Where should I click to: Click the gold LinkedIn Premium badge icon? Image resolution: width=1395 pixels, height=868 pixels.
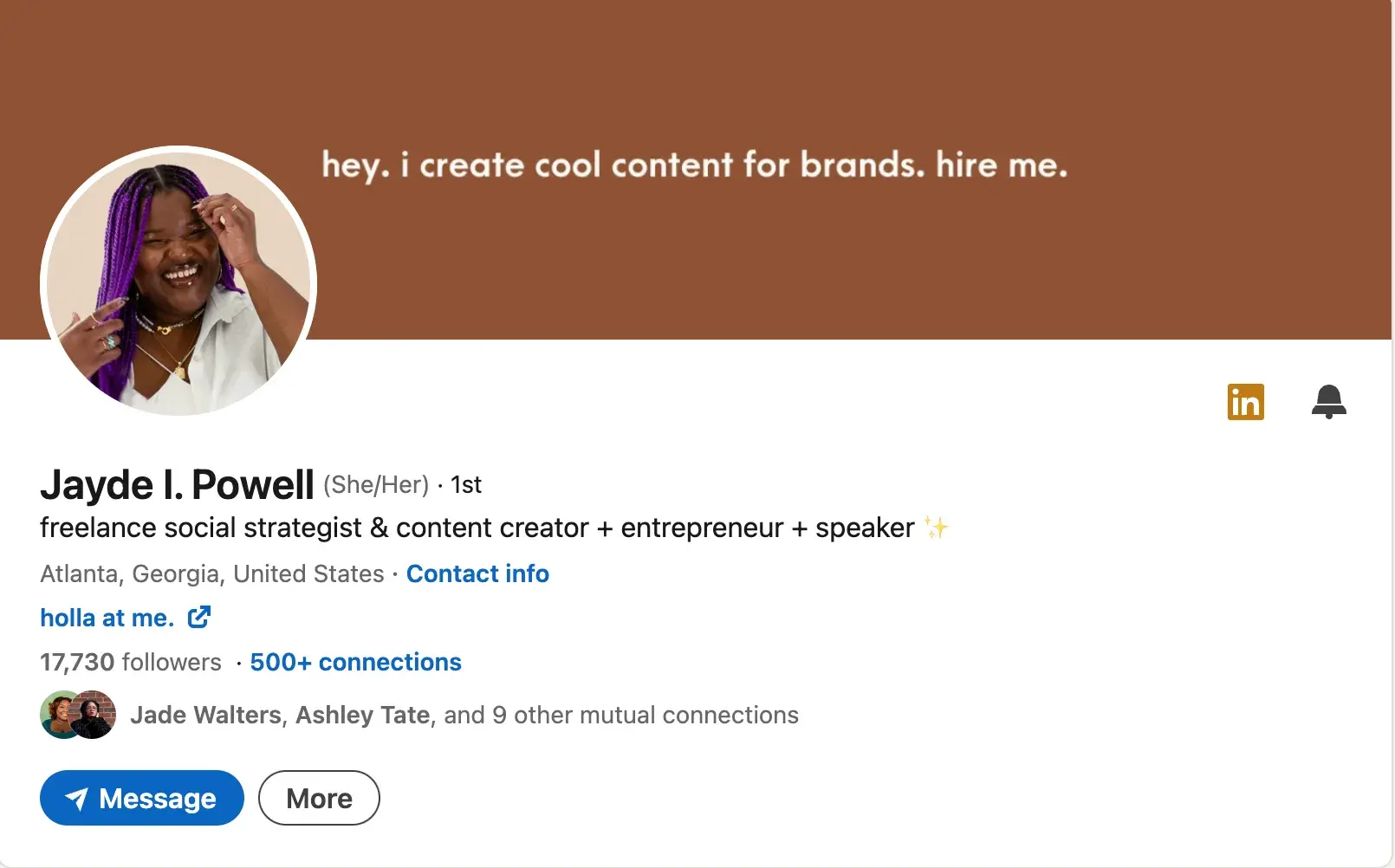pos(1245,402)
